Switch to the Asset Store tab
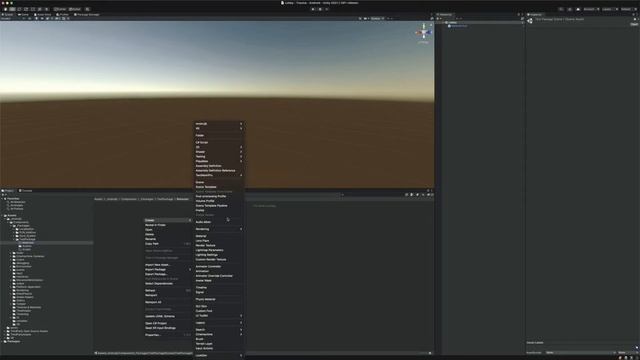The image size is (640, 360). [43, 14]
